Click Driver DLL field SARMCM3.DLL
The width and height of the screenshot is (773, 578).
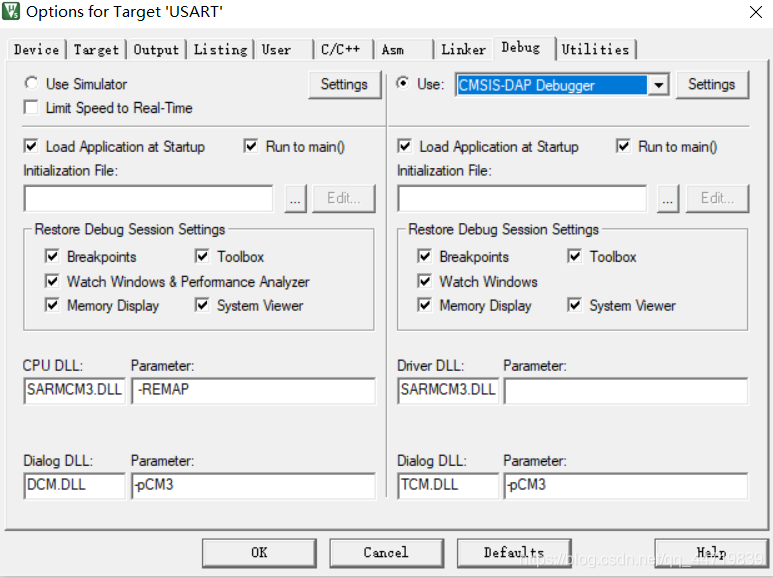click(x=448, y=390)
